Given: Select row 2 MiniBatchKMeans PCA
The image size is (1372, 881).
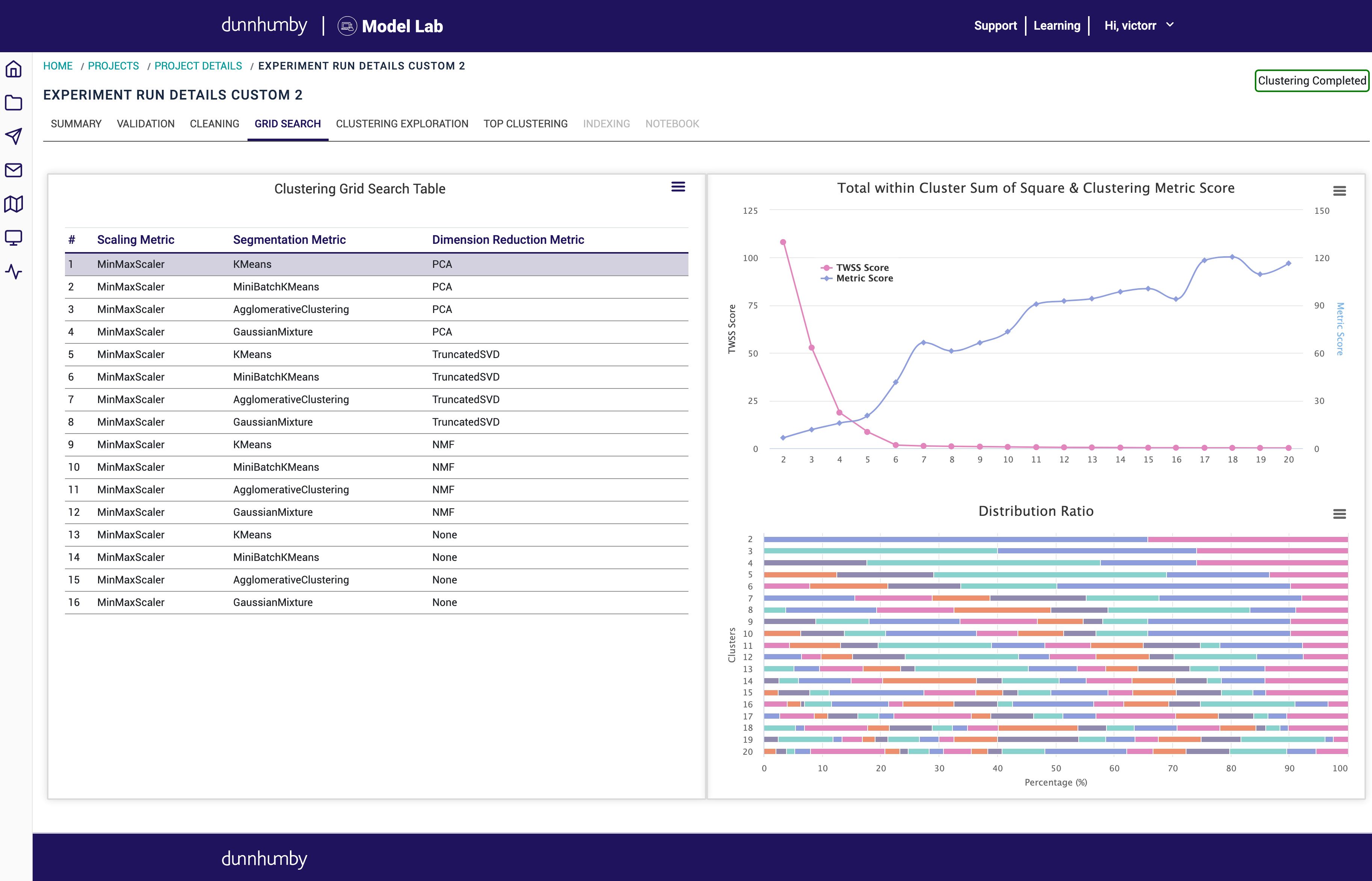Looking at the screenshot, I should (376, 287).
